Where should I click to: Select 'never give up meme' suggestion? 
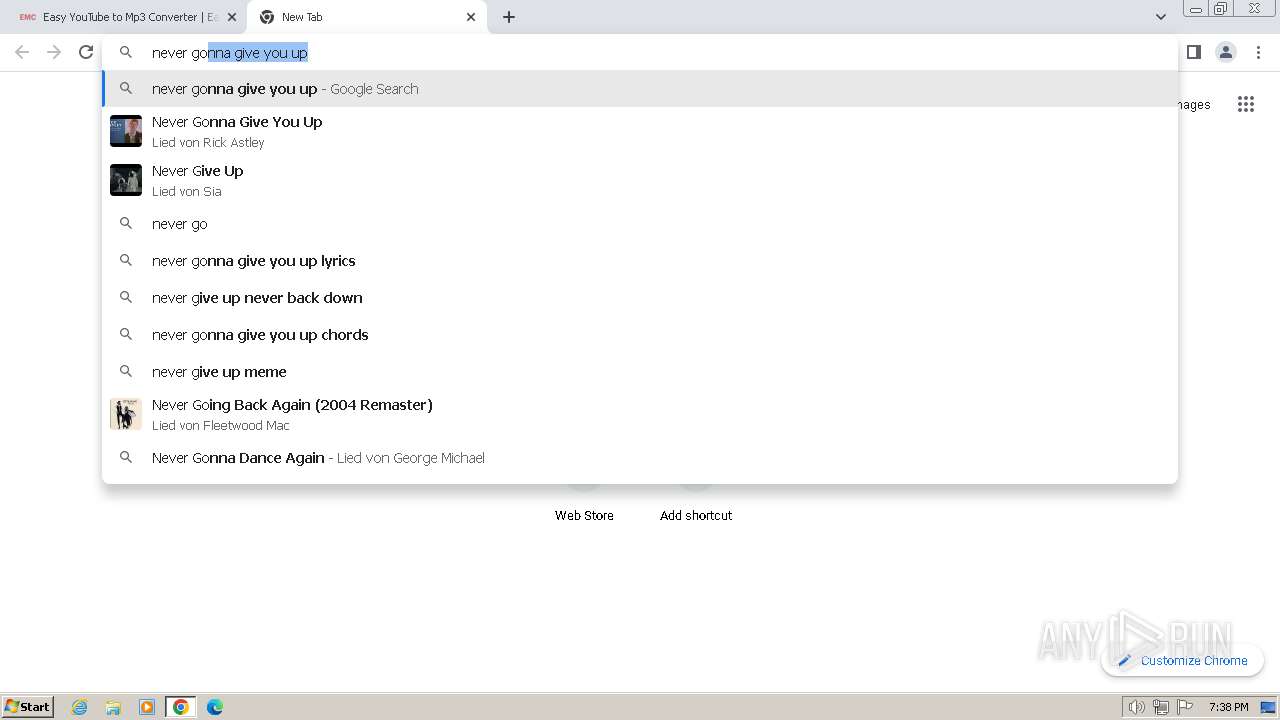pyautogui.click(x=640, y=372)
